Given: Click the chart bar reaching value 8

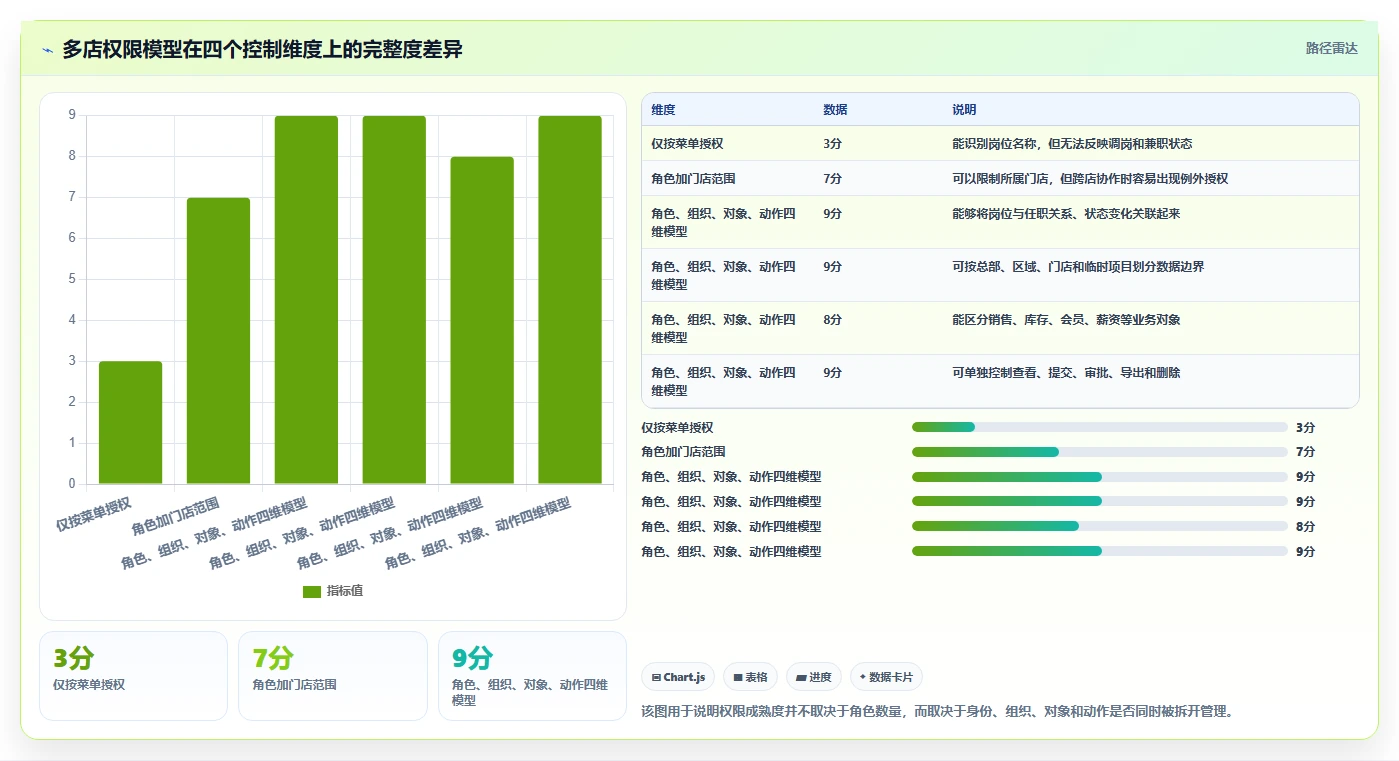Looking at the screenshot, I should click(482, 320).
